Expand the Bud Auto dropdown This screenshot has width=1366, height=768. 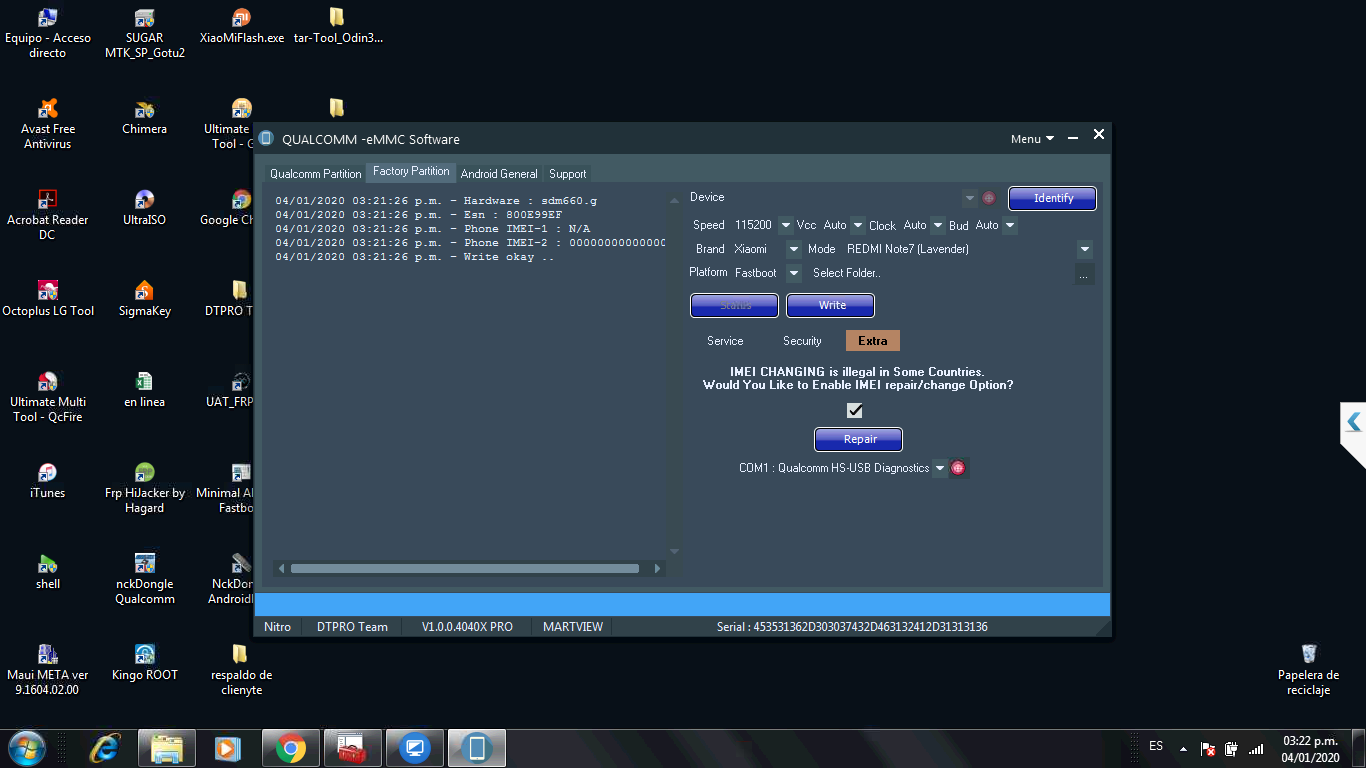[1010, 225]
